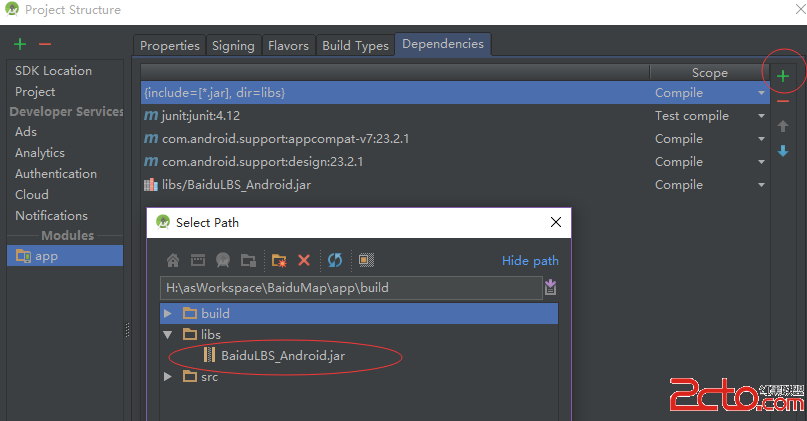Screen dimensions: 807x421
Task: Delete the selected item with the red X
Action: (304, 260)
